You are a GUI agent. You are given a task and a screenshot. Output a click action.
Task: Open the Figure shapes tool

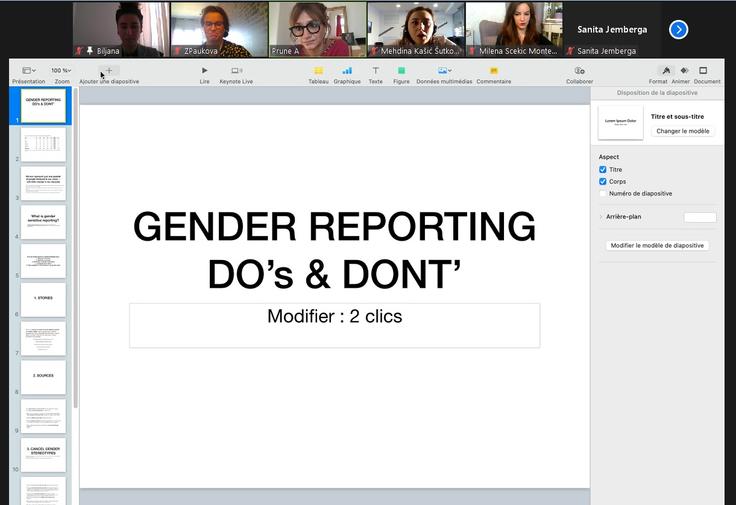click(x=401, y=71)
